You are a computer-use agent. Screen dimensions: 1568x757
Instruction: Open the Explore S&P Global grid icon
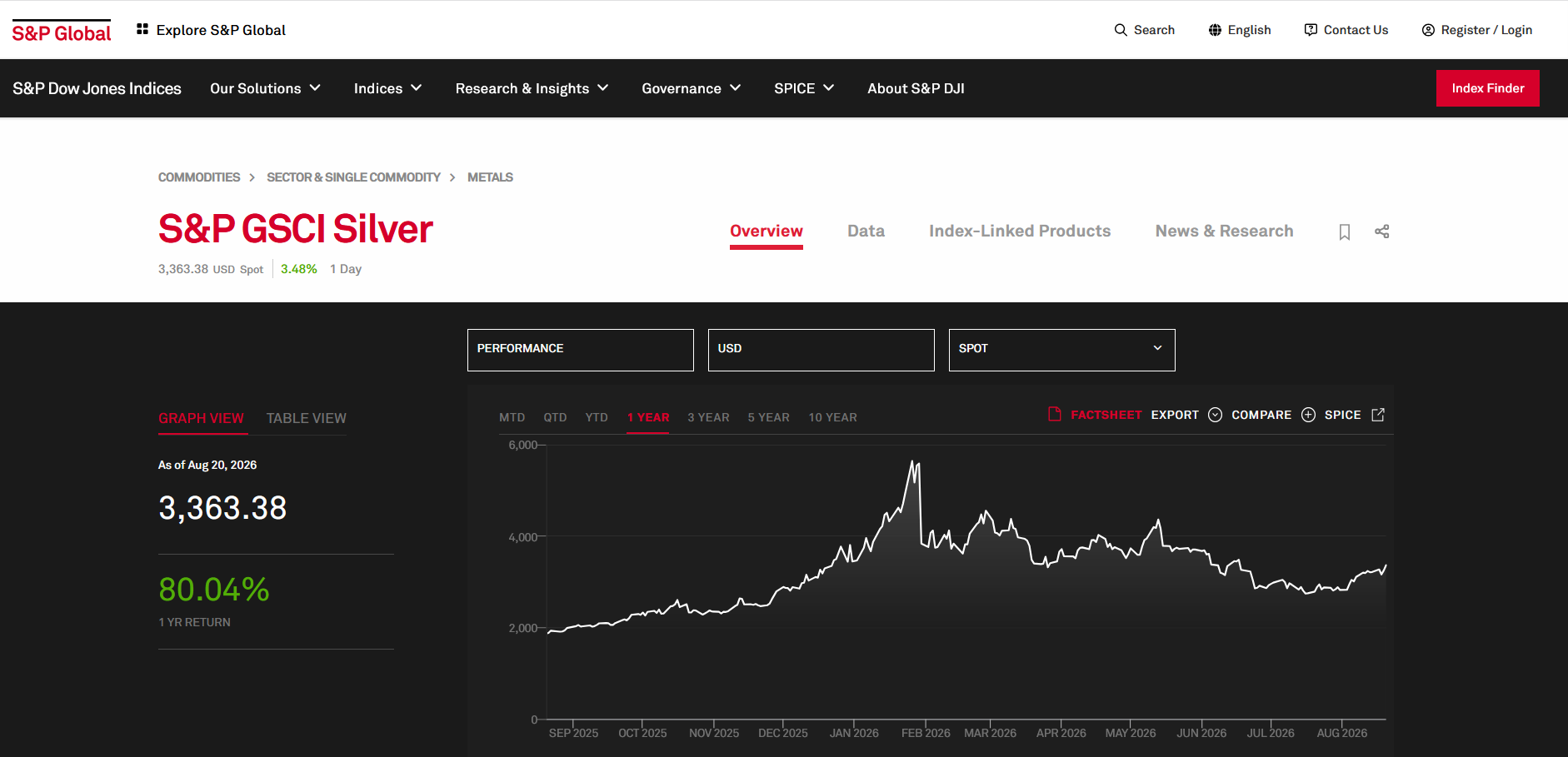pyautogui.click(x=142, y=29)
